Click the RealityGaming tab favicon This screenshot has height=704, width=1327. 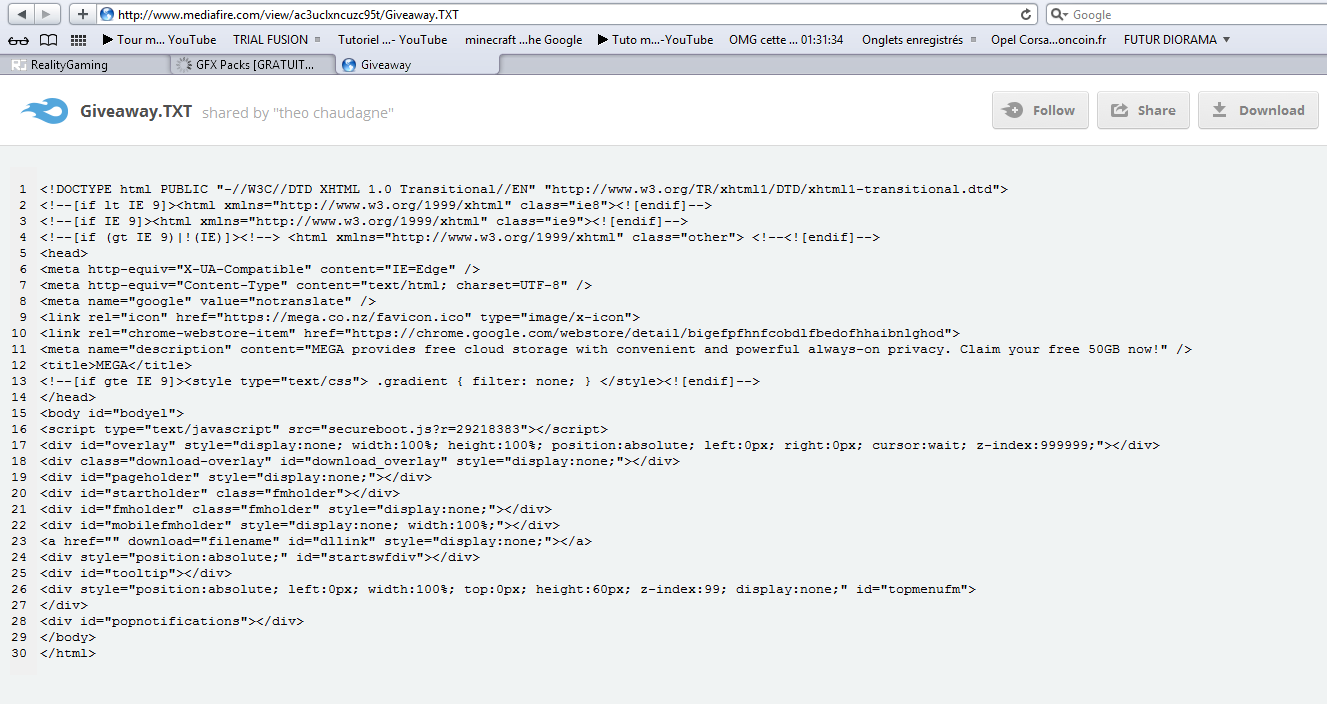(18, 65)
